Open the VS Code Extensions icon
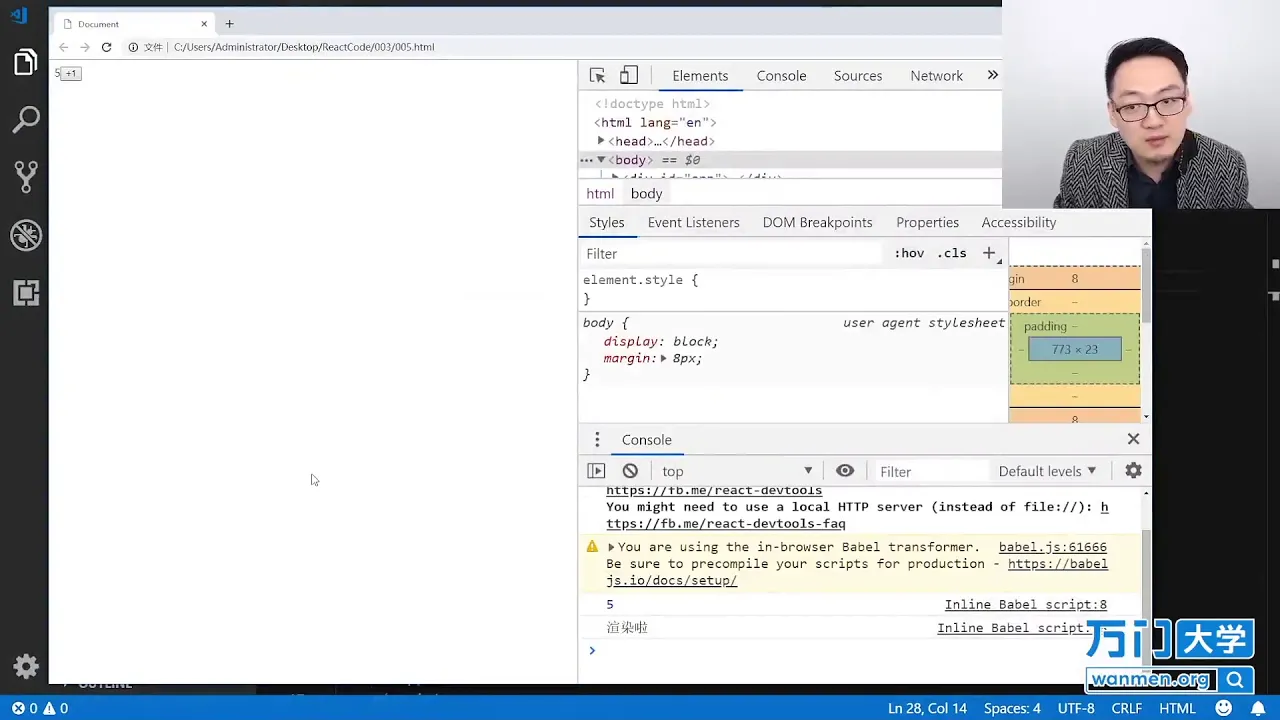The height and width of the screenshot is (720, 1280). (x=25, y=292)
